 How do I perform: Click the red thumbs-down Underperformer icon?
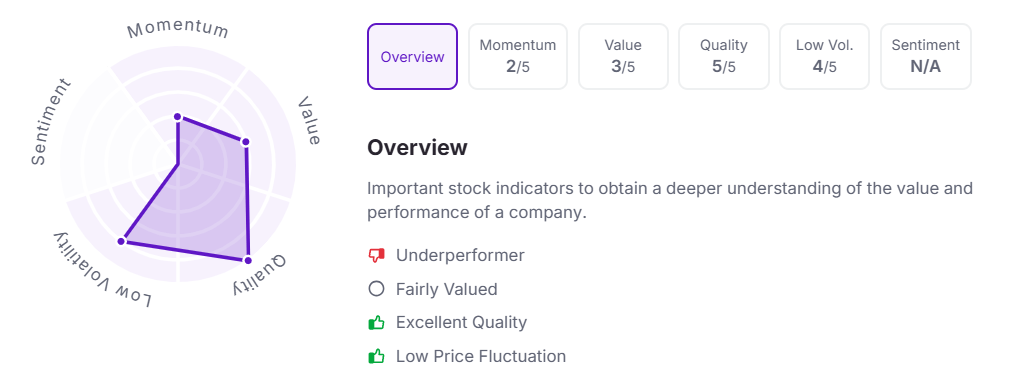376,256
